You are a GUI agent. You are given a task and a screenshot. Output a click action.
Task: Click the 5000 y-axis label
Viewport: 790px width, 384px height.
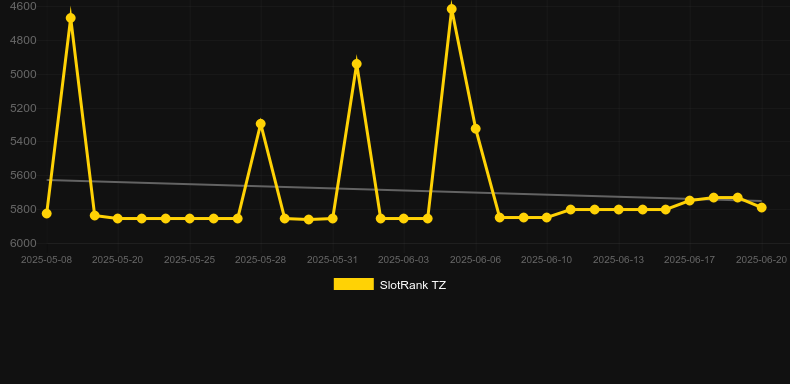[x=23, y=74]
